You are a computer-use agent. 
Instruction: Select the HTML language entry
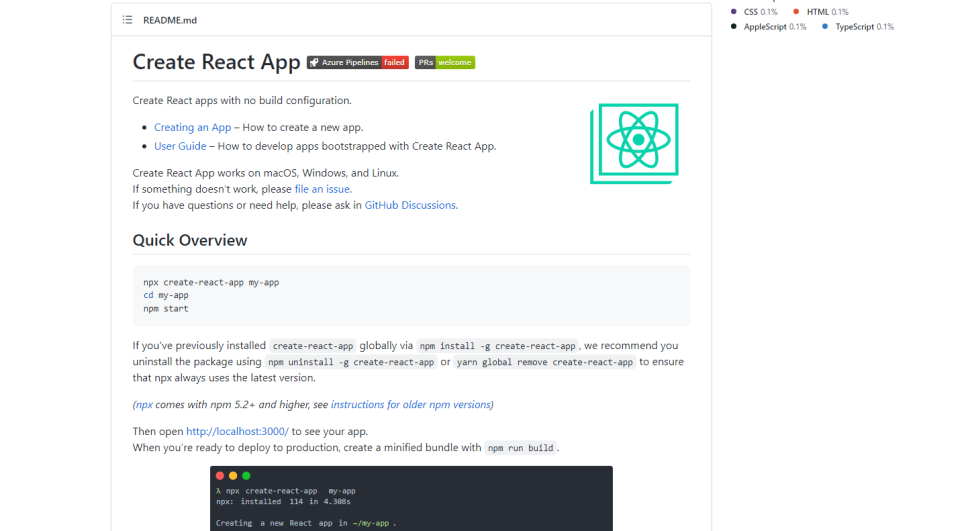(x=827, y=12)
